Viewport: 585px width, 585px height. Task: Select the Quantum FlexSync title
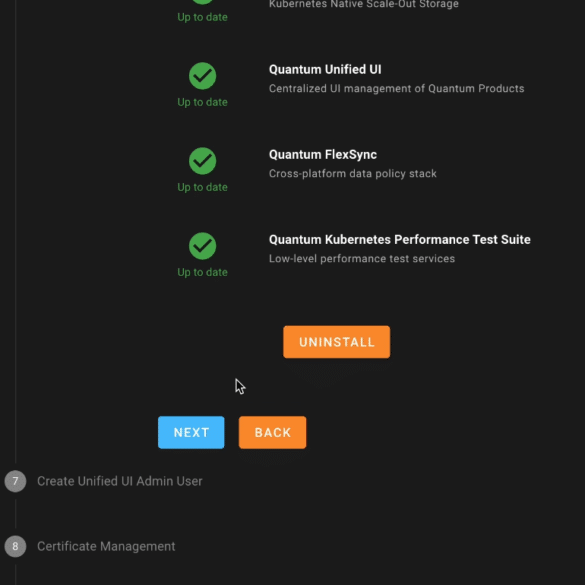point(323,154)
